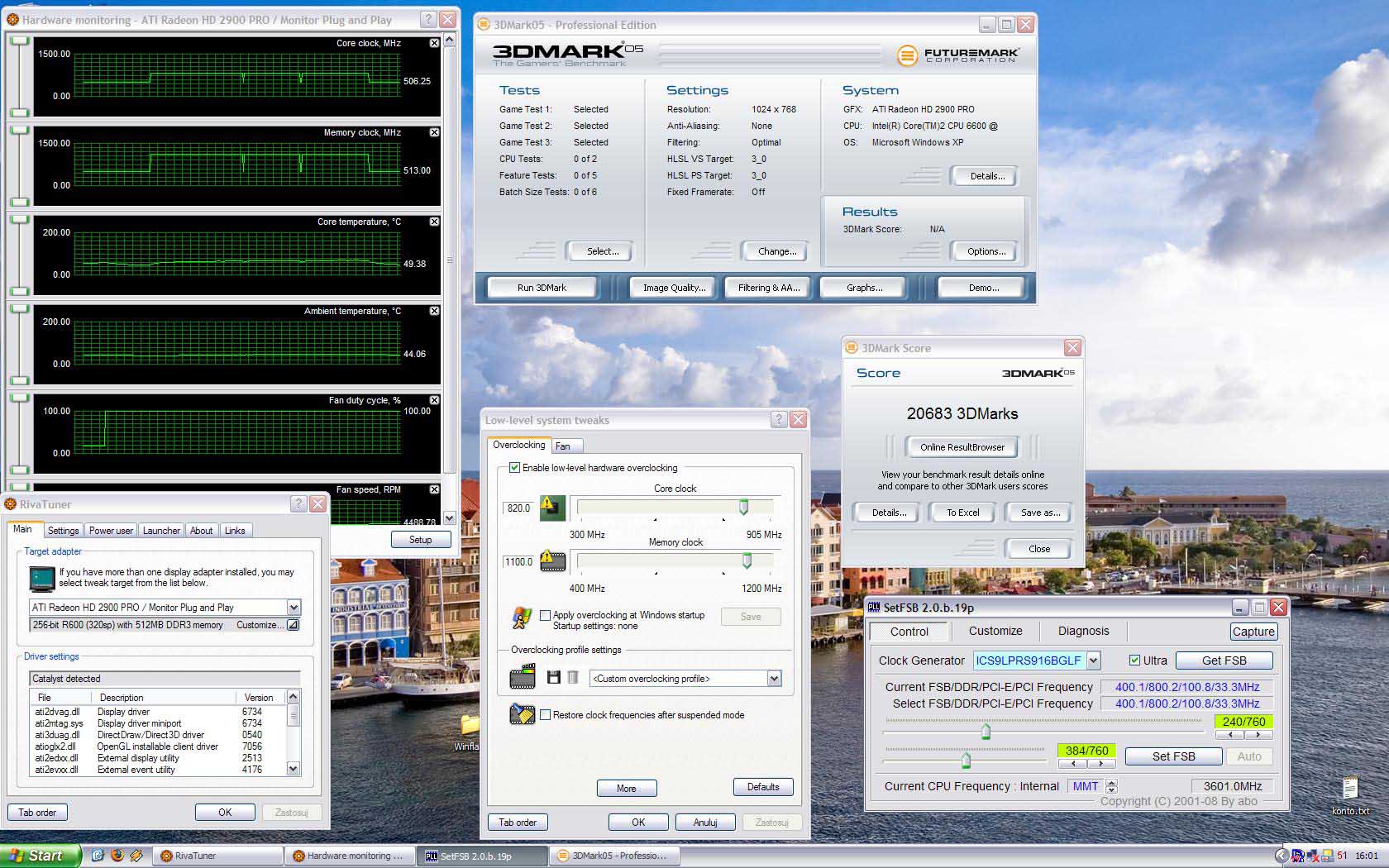
Task: Click the memory clock warning icon
Action: [552, 561]
